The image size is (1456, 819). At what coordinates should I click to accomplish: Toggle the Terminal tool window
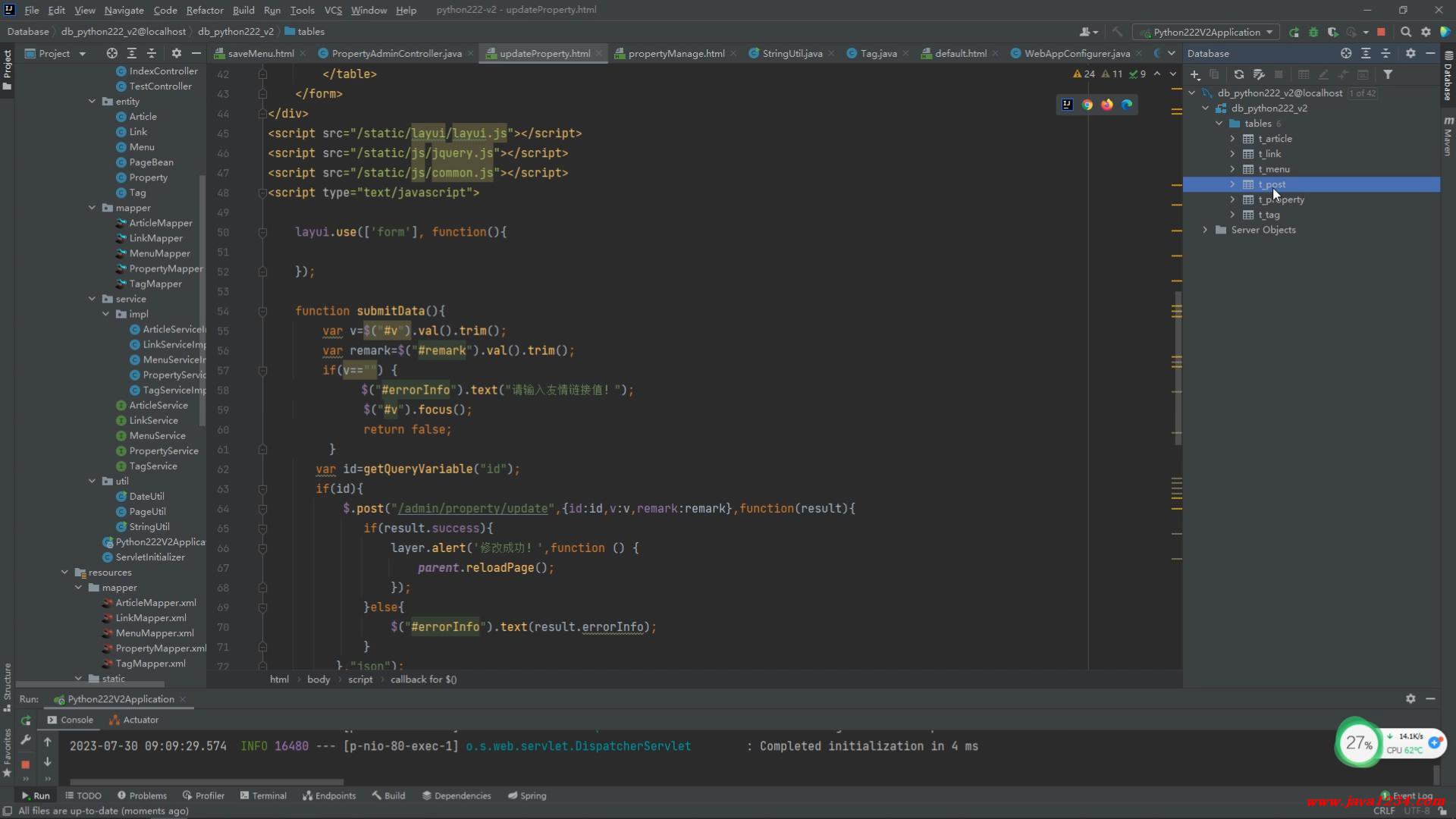[x=263, y=795]
